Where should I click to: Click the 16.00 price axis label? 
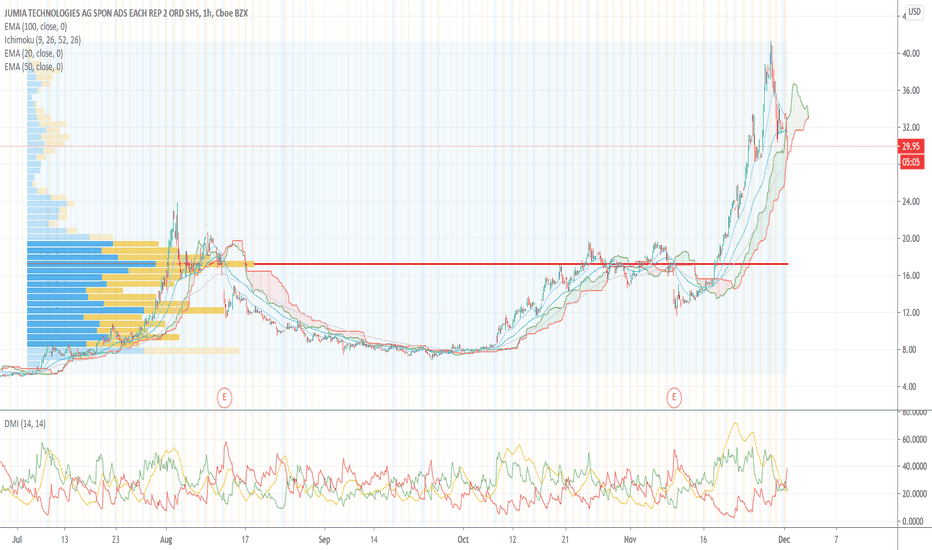911,275
